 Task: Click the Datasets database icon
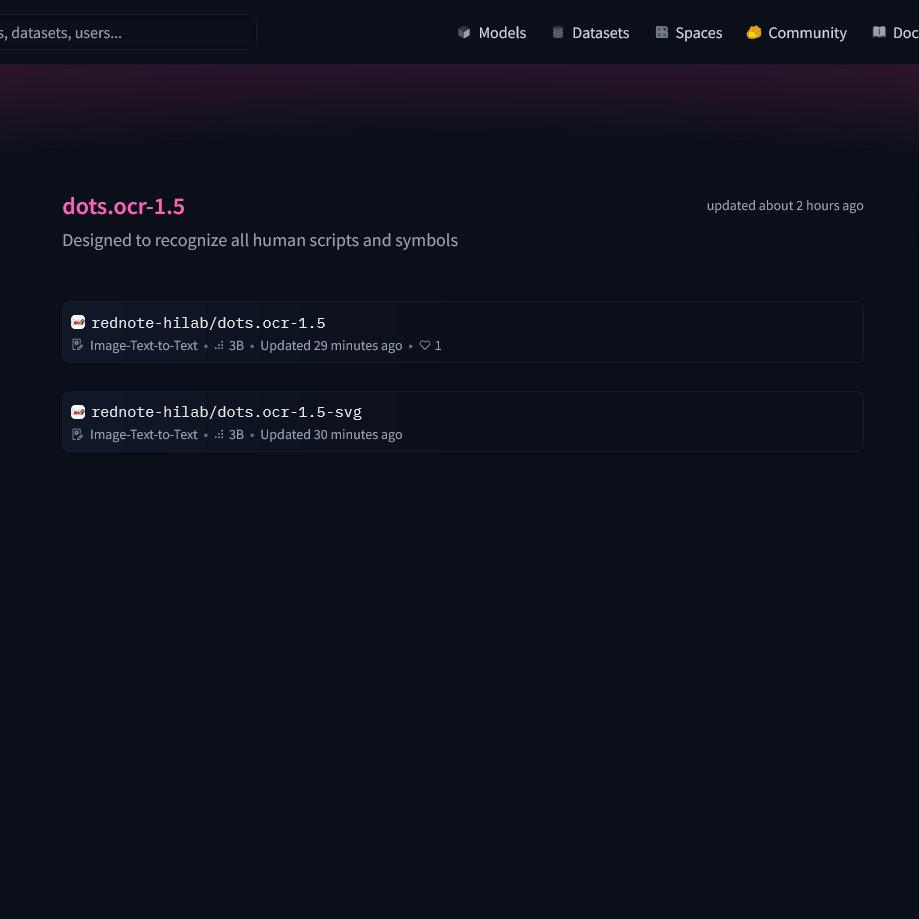(558, 32)
